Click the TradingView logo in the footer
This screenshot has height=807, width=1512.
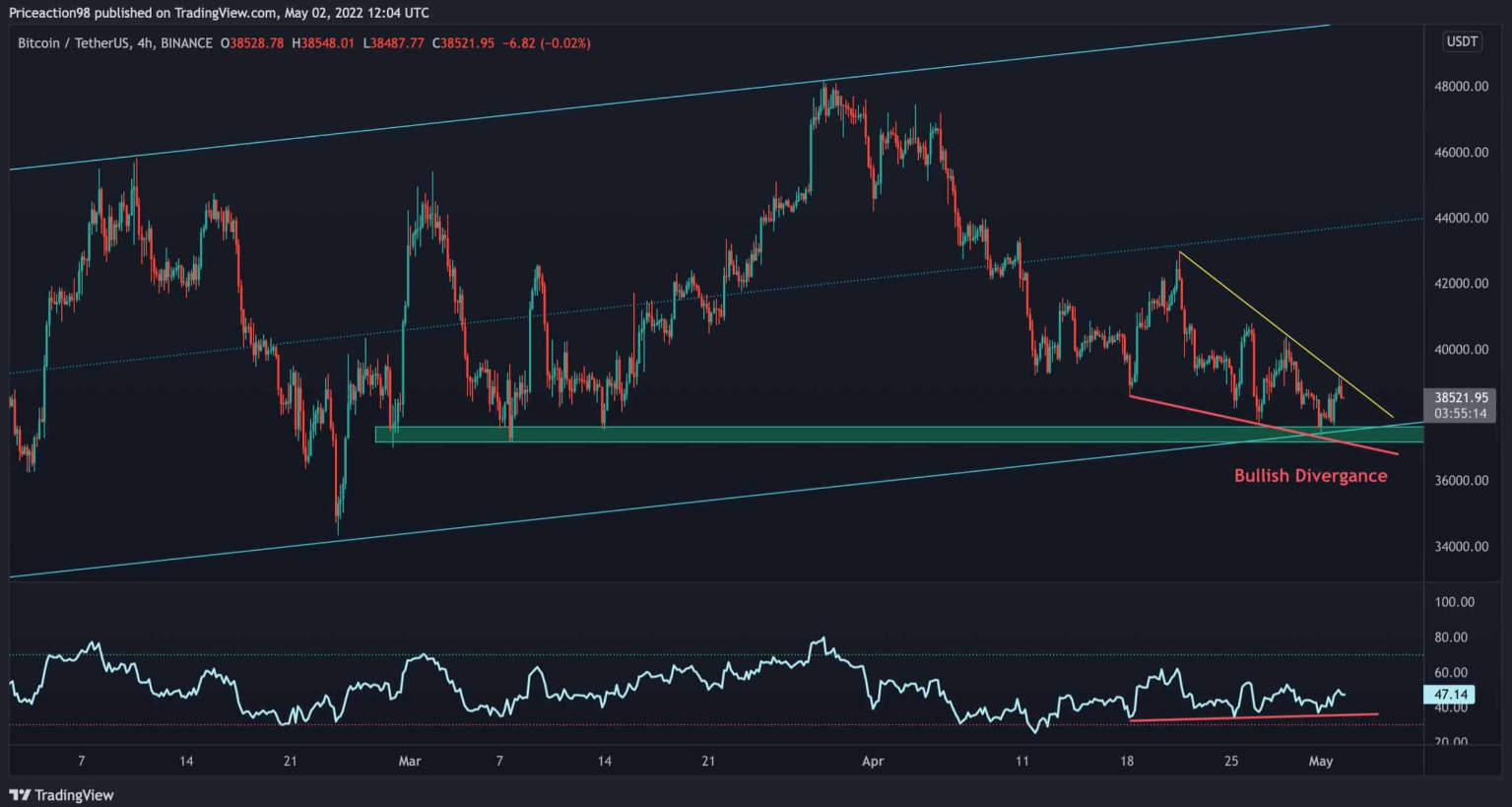tap(61, 794)
